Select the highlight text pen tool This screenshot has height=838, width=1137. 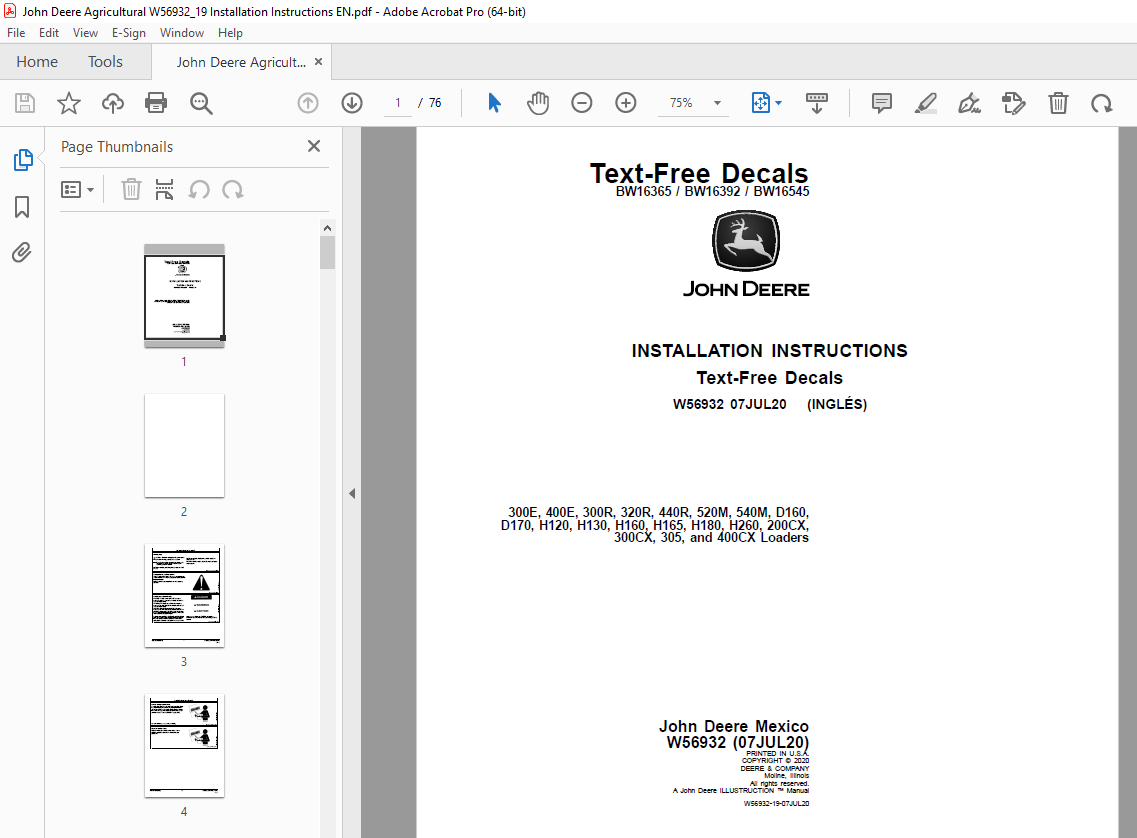[926, 103]
